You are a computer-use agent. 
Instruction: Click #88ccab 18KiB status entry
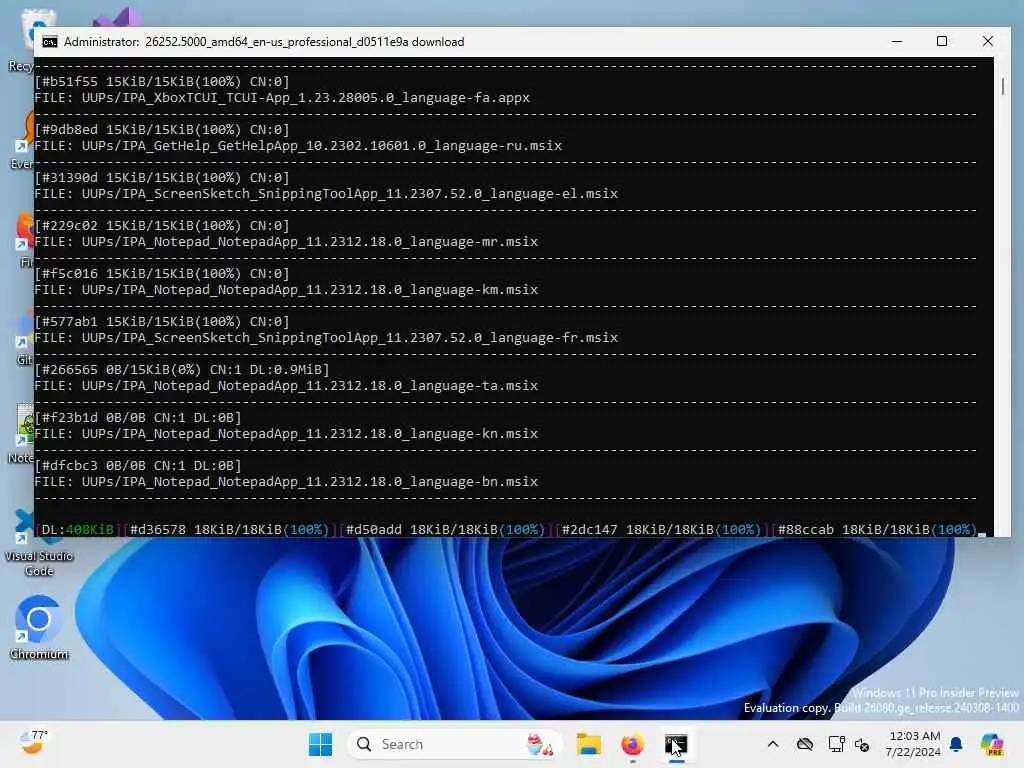point(877,530)
